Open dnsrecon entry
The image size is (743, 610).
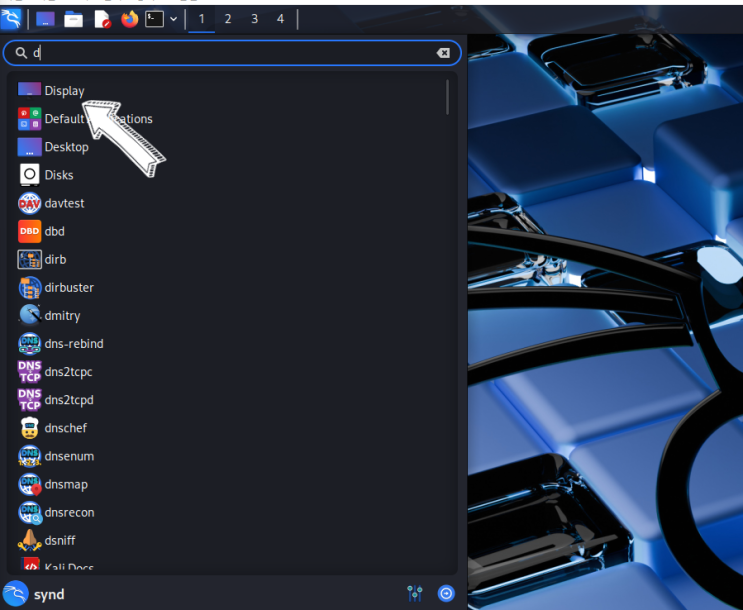pos(56,512)
